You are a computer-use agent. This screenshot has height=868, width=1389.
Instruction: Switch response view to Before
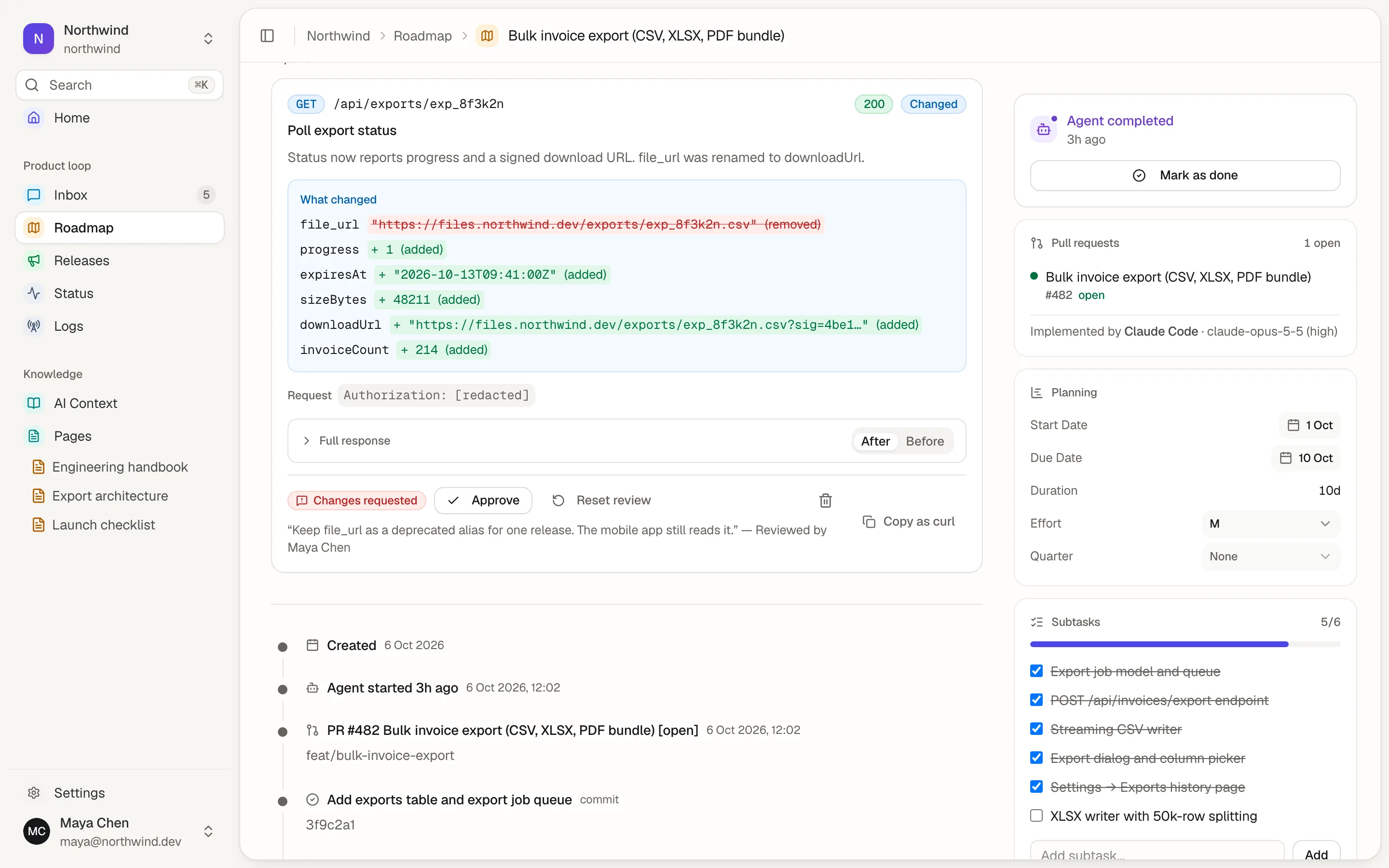(x=925, y=441)
